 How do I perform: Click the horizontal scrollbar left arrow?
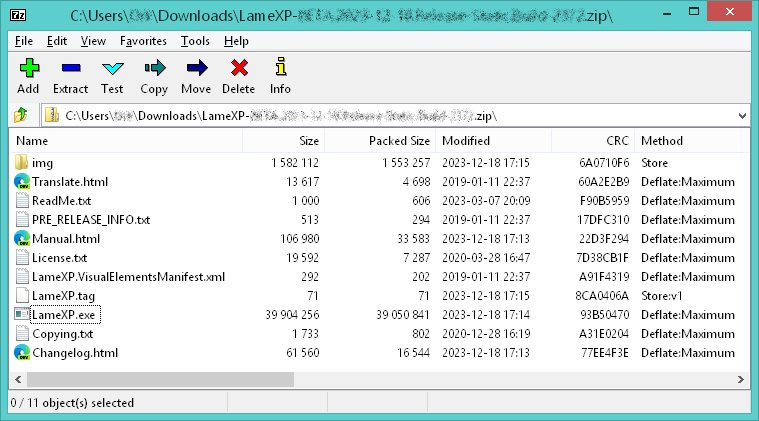point(18,379)
